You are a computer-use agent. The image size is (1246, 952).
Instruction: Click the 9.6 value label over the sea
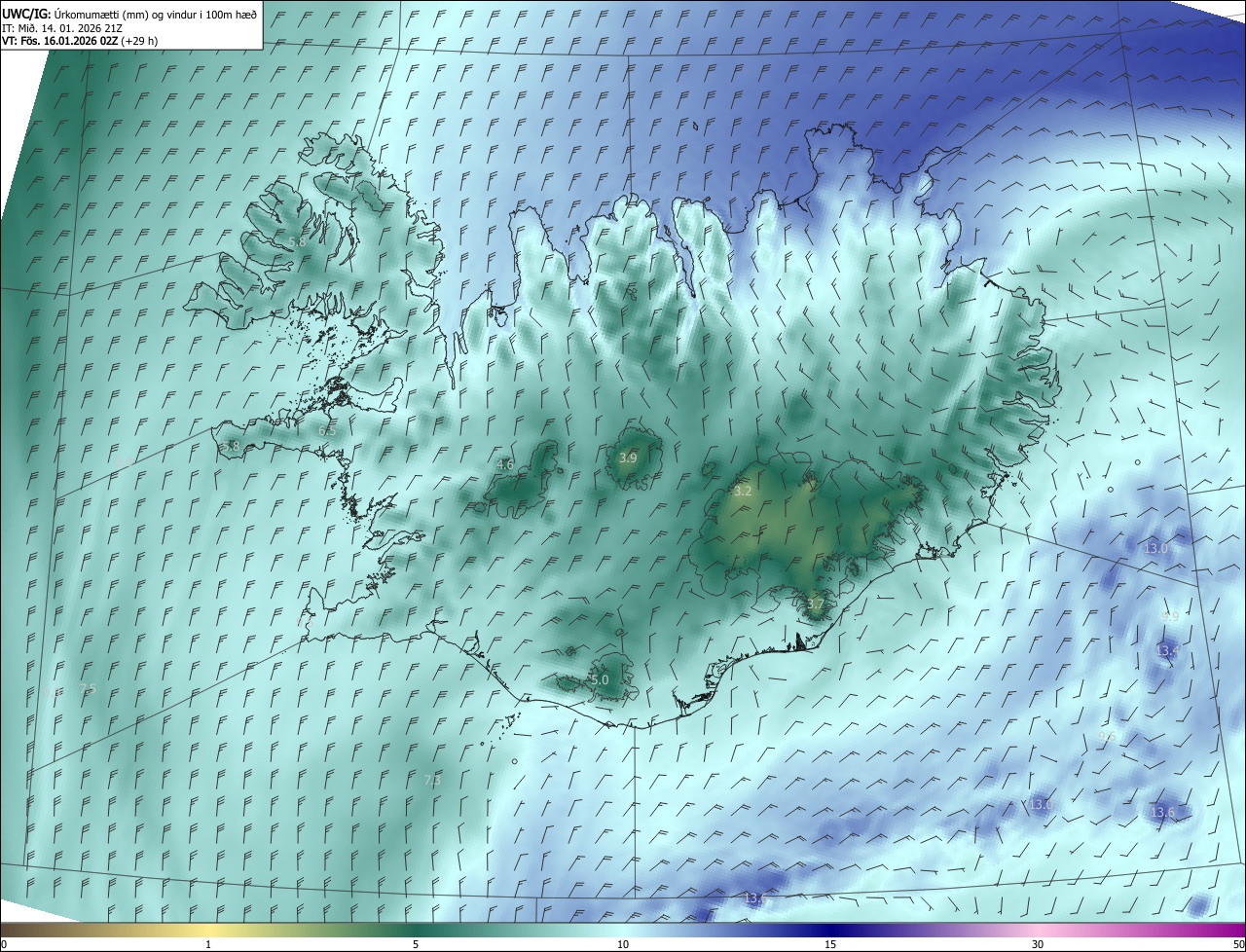[1107, 737]
